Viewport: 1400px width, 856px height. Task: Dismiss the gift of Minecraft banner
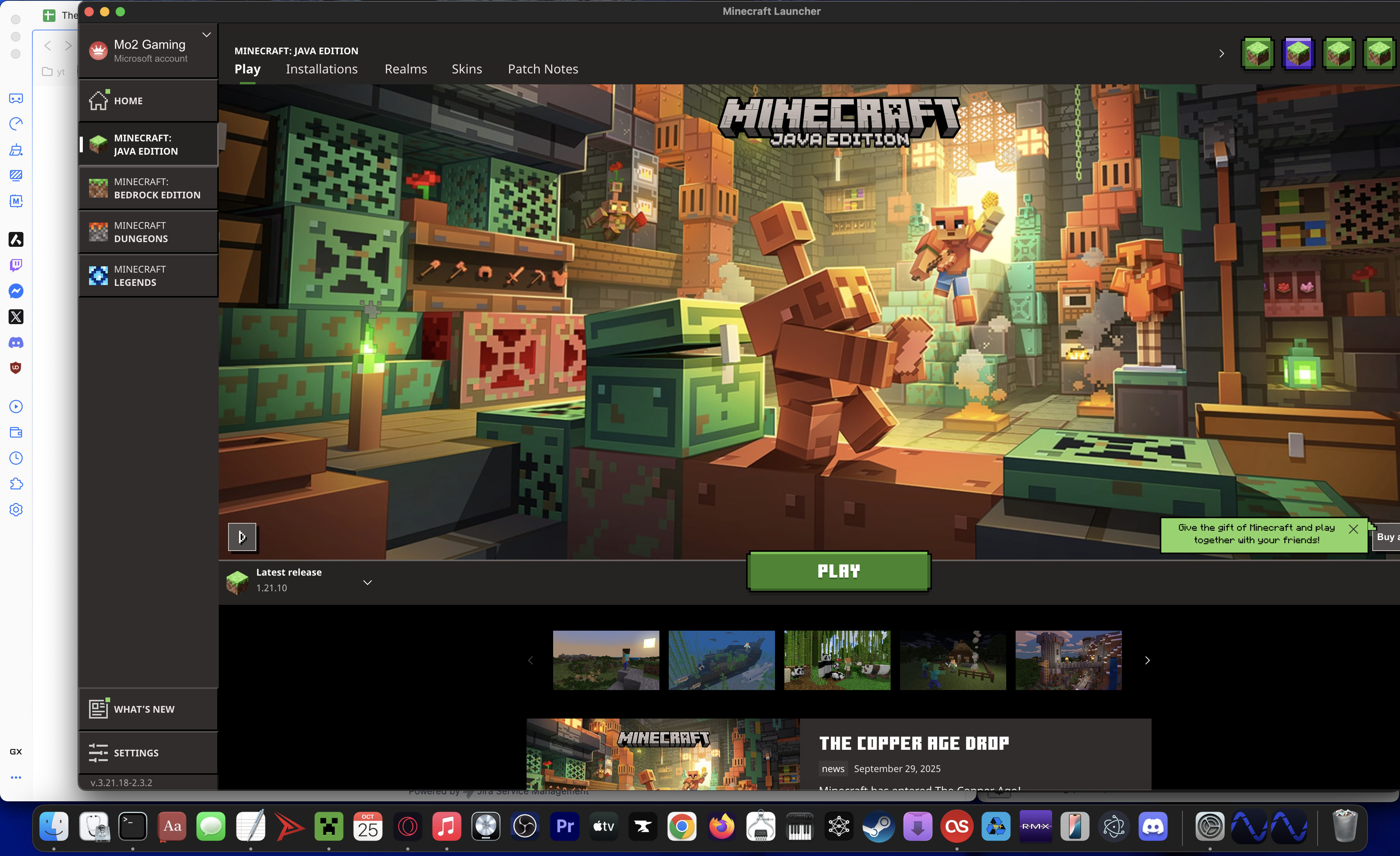(1354, 529)
